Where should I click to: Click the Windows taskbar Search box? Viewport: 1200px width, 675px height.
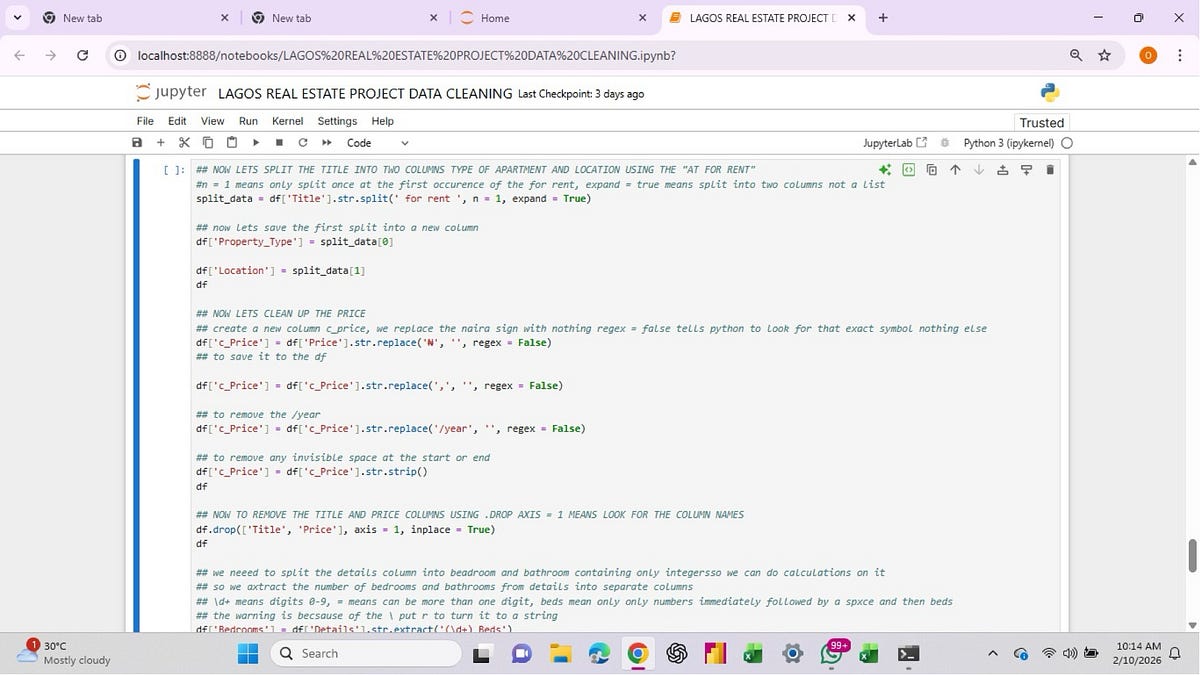[x=366, y=653]
